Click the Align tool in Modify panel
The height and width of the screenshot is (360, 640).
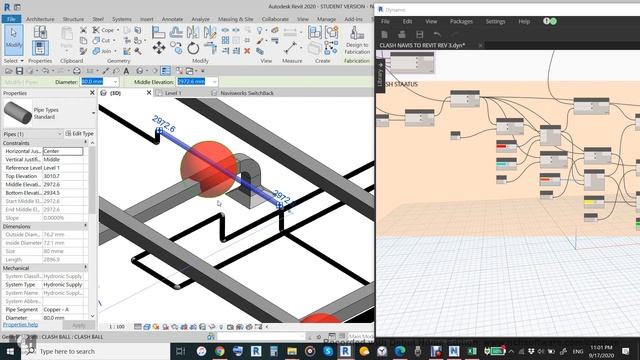click(x=158, y=32)
